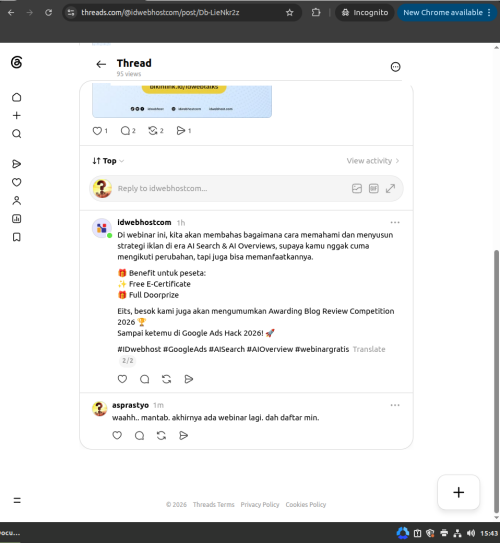Screen dimensions: 500x543
Task: Open the browser extensions puzzle icon
Action: pyautogui.click(x=316, y=12)
